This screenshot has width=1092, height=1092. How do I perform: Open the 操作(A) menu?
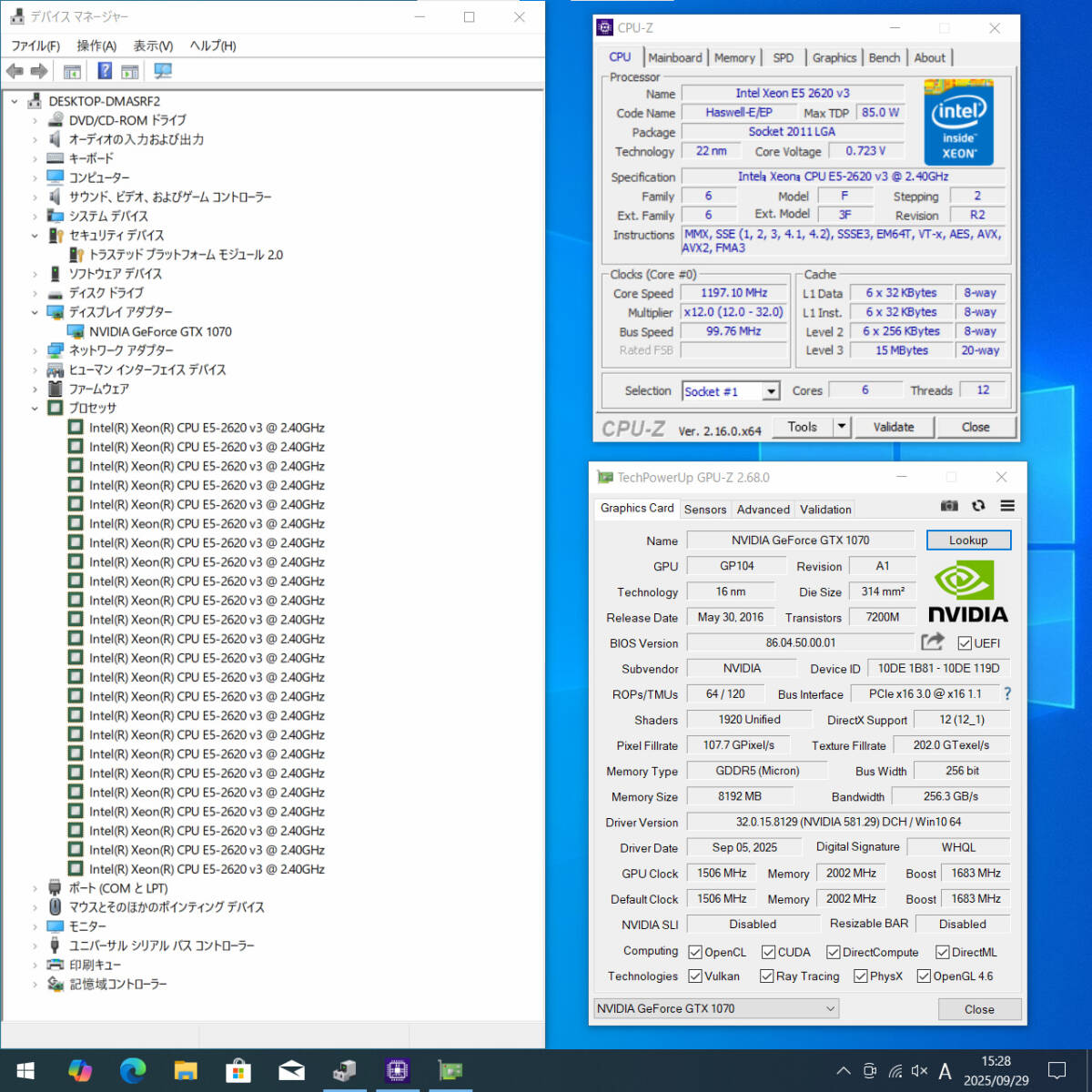tap(96, 45)
